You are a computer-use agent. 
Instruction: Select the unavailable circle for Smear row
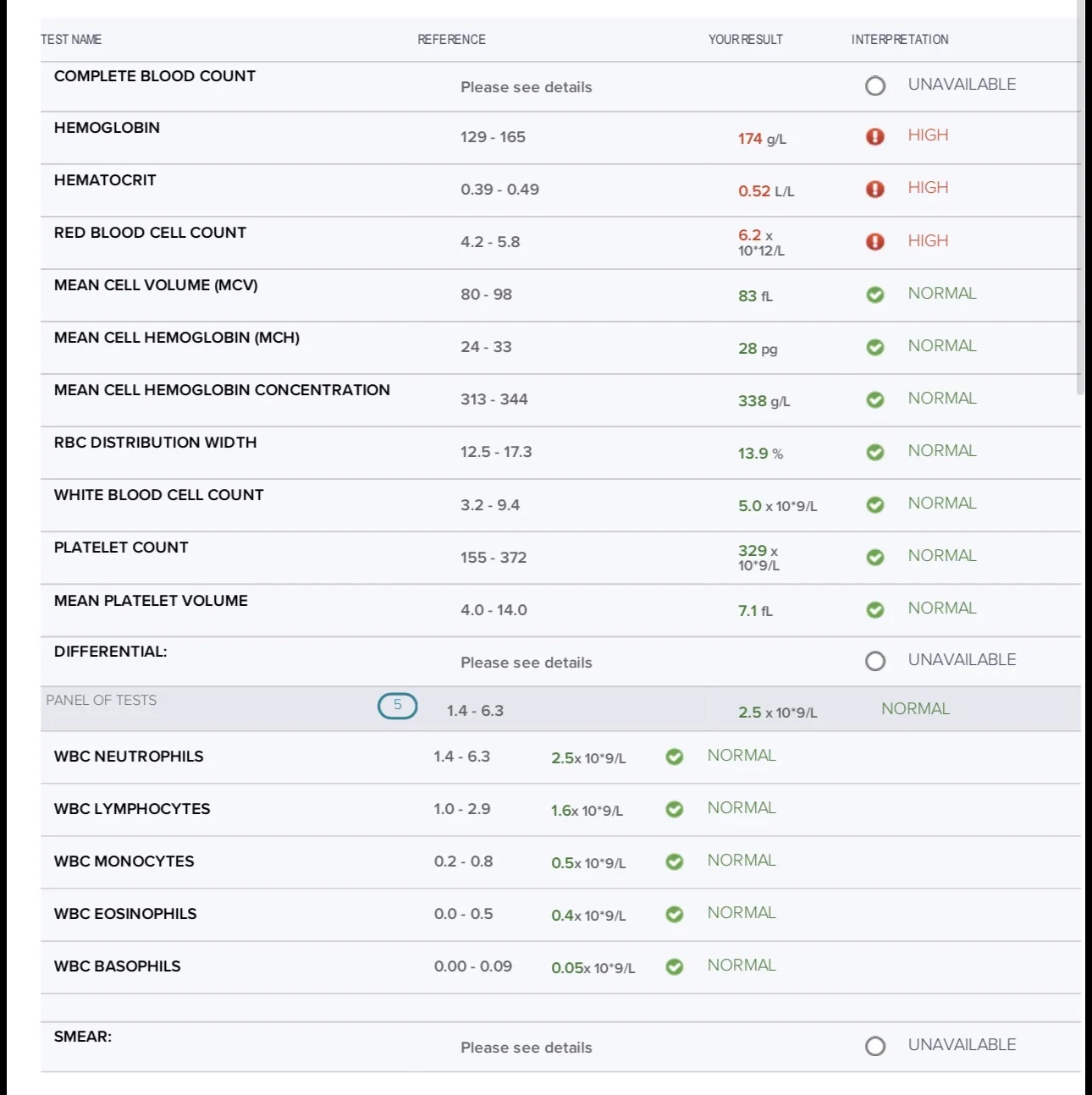click(875, 1046)
